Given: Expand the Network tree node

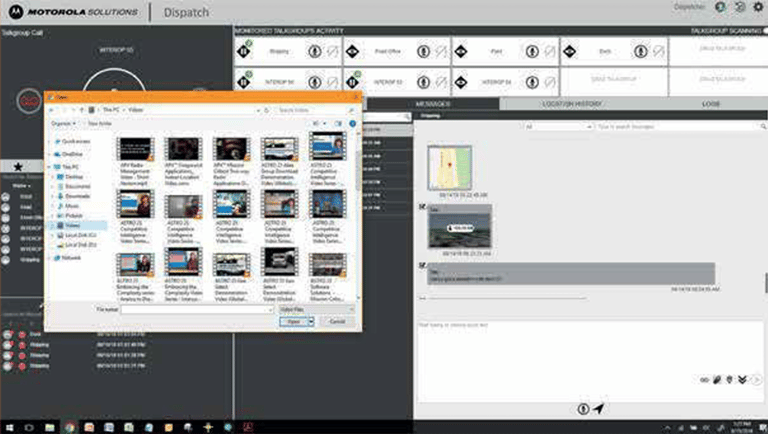Looking at the screenshot, I should point(50,258).
